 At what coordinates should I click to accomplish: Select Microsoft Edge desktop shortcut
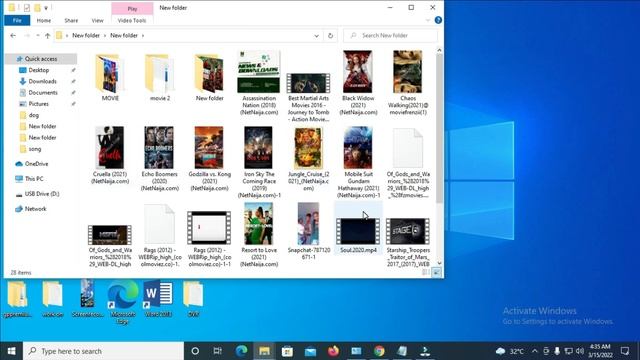tap(122, 301)
